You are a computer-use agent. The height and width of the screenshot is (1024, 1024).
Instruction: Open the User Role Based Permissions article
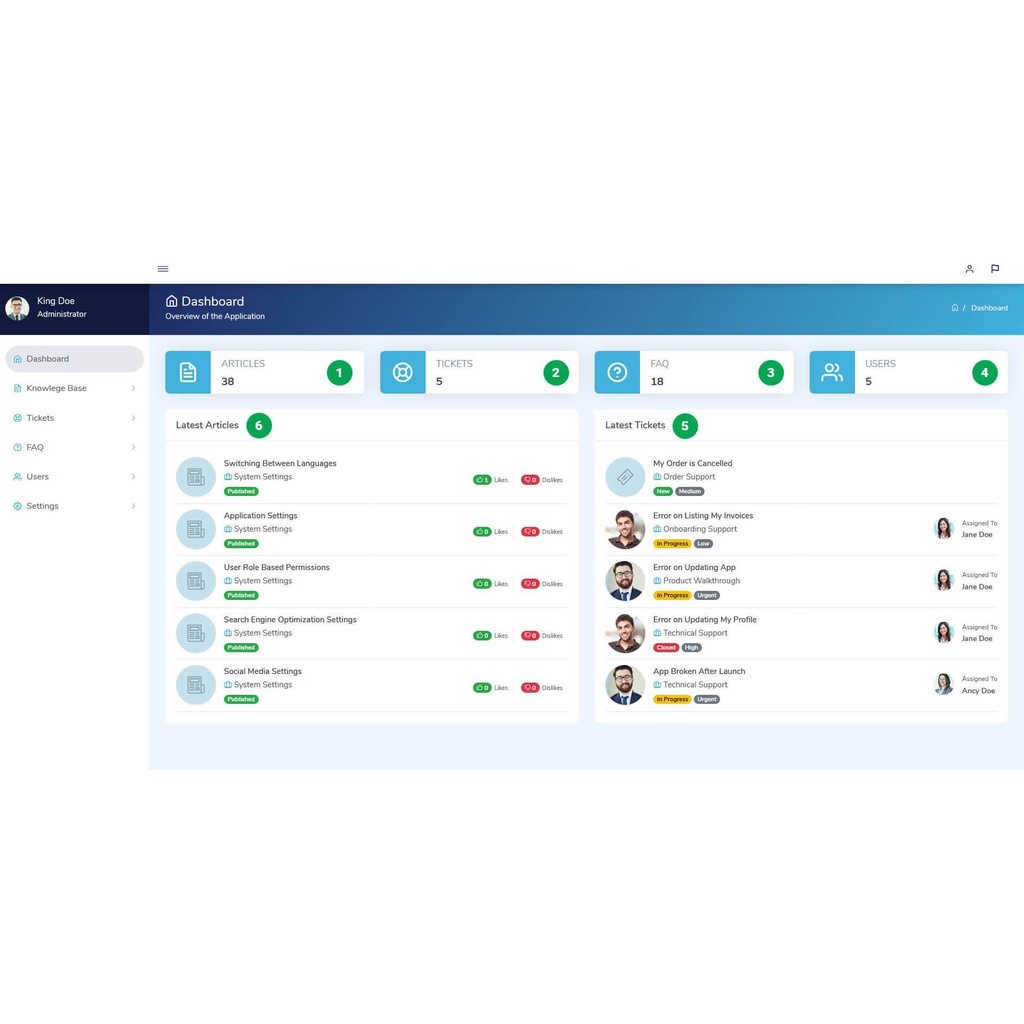[276, 567]
